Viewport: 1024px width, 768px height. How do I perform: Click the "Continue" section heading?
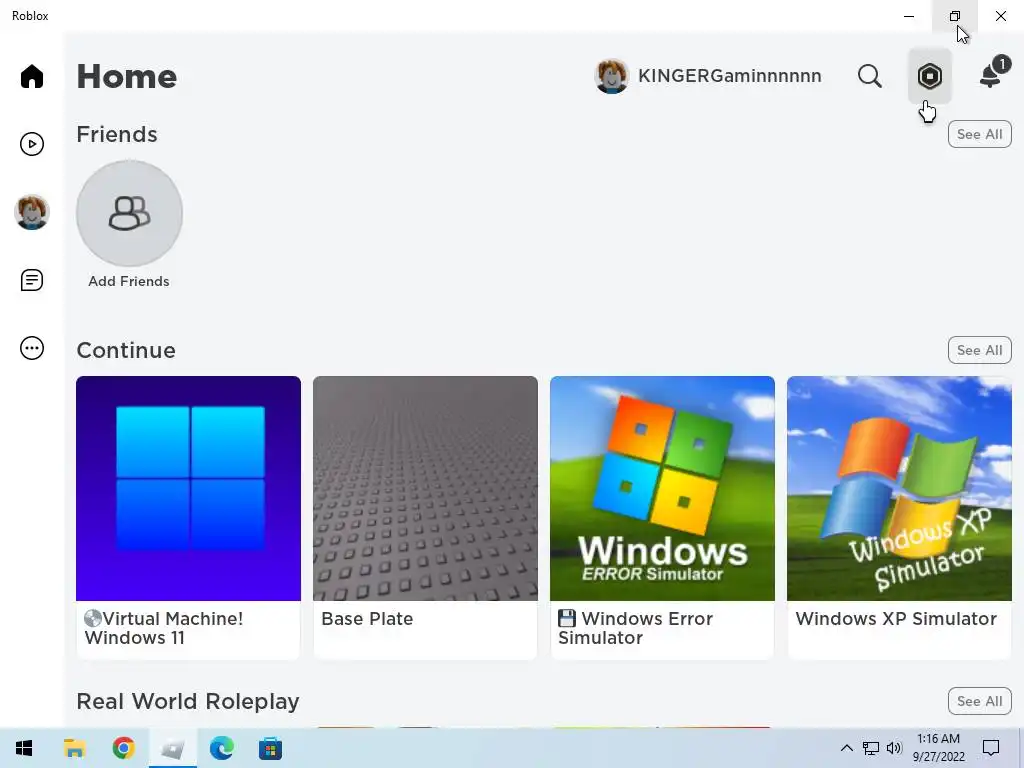pyautogui.click(x=126, y=350)
